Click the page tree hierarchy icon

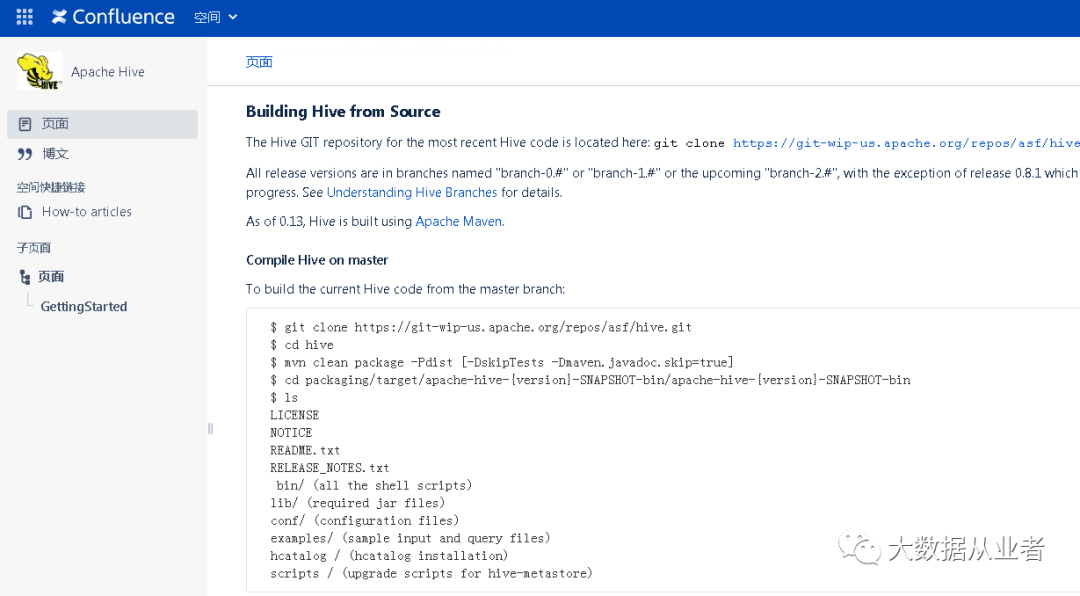tap(25, 277)
